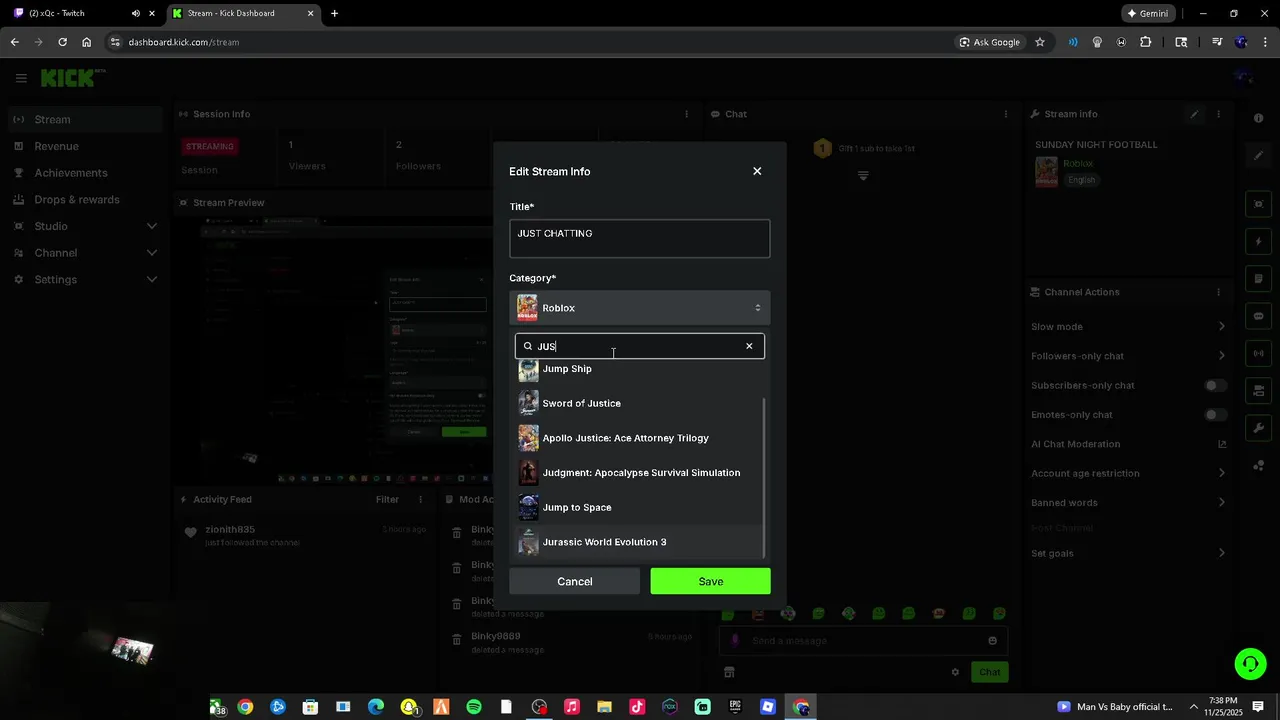This screenshot has height=720, width=1280.
Task: Open the shop icon below chat
Action: coord(729,672)
